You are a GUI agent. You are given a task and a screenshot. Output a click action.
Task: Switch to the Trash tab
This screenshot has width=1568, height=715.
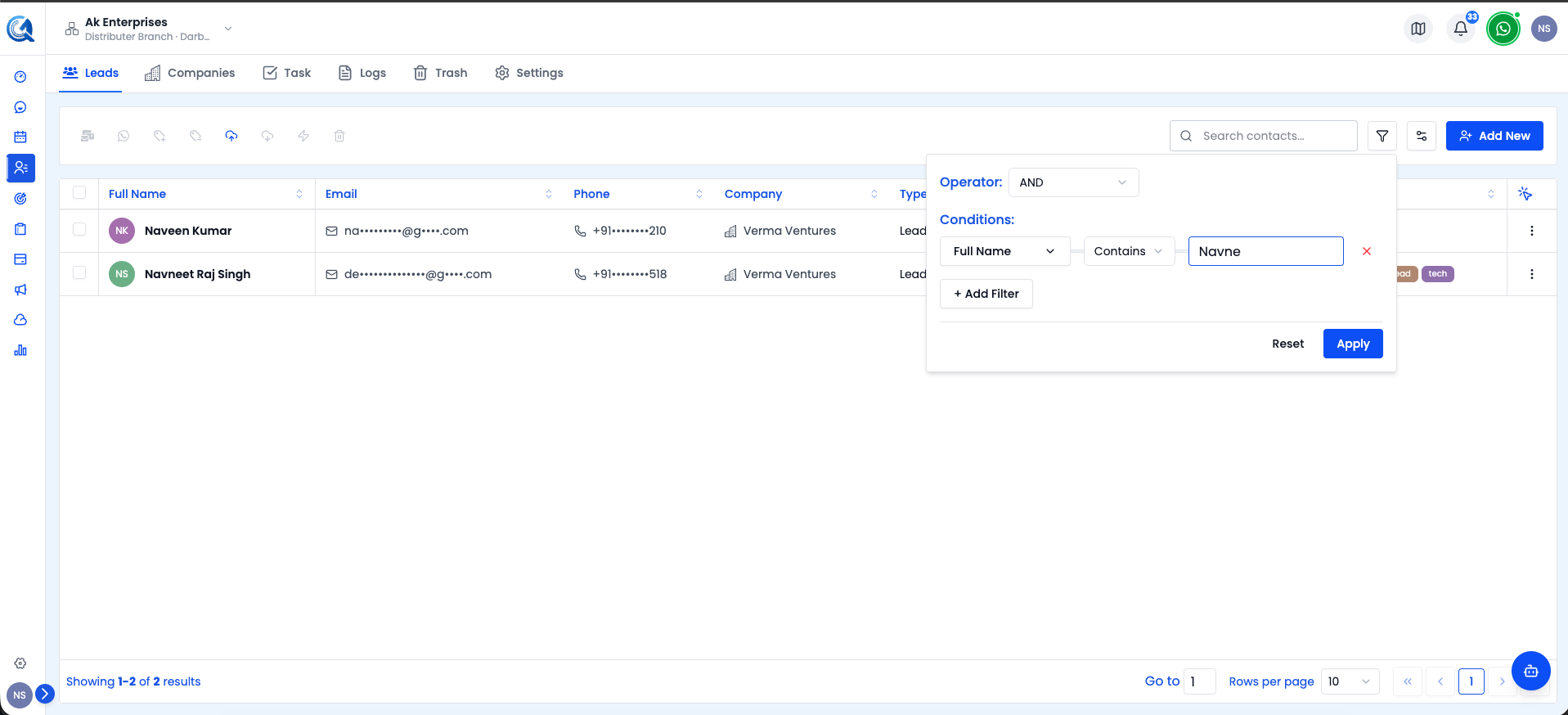(441, 73)
